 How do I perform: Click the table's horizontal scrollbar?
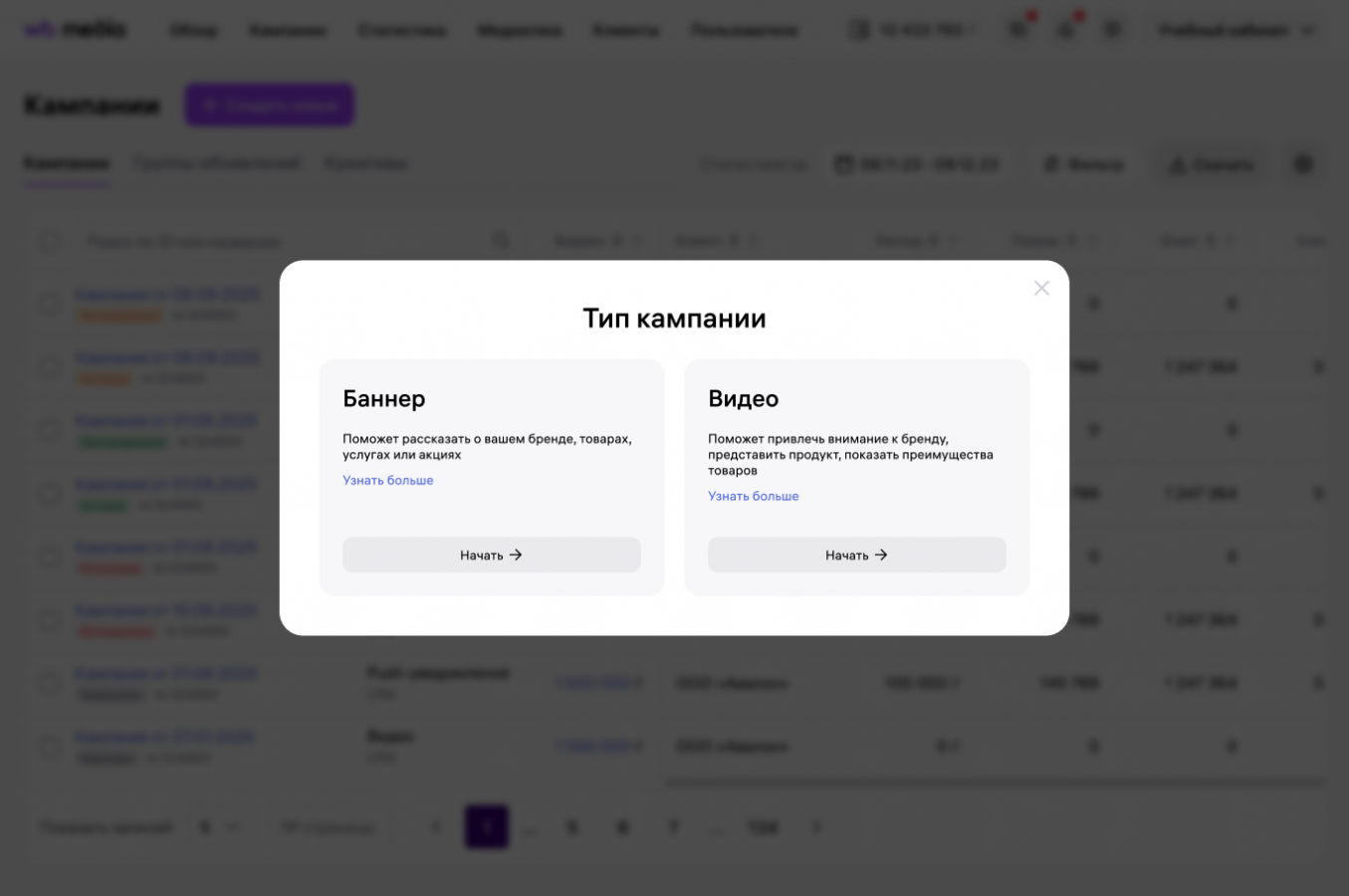[x=994, y=783]
